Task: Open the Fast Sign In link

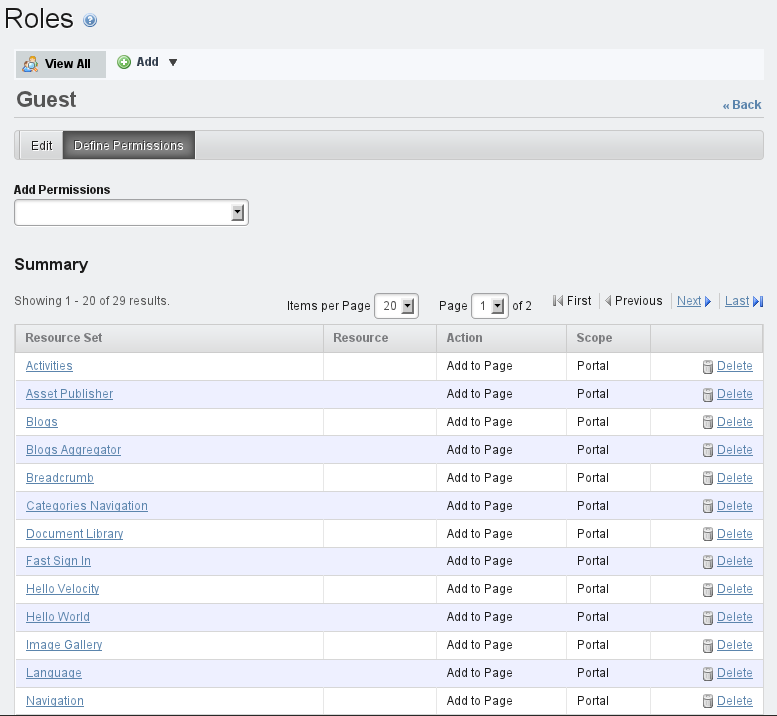Action: [58, 561]
